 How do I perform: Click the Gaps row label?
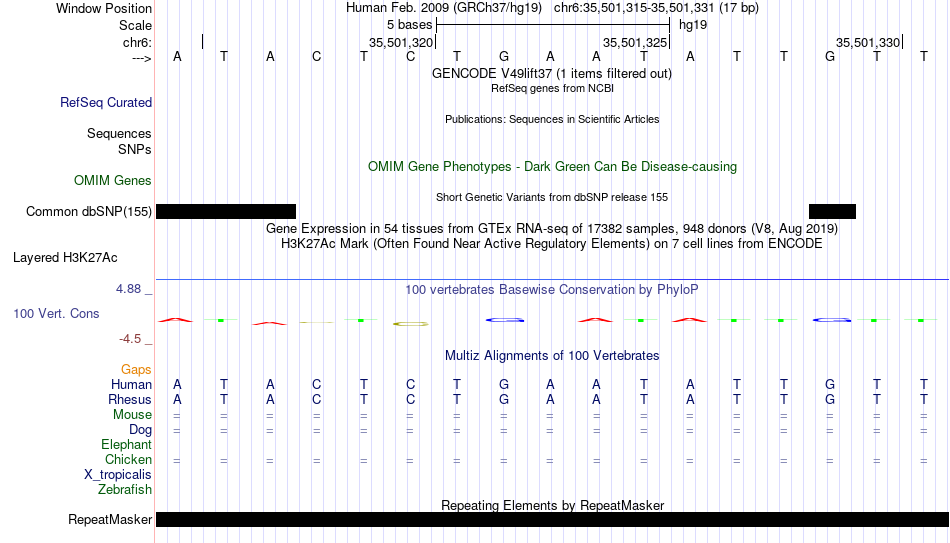(136, 370)
